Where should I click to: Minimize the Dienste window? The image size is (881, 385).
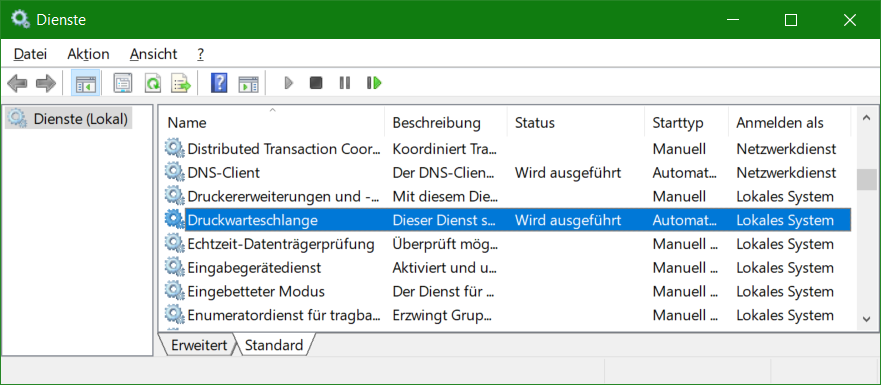point(732,20)
